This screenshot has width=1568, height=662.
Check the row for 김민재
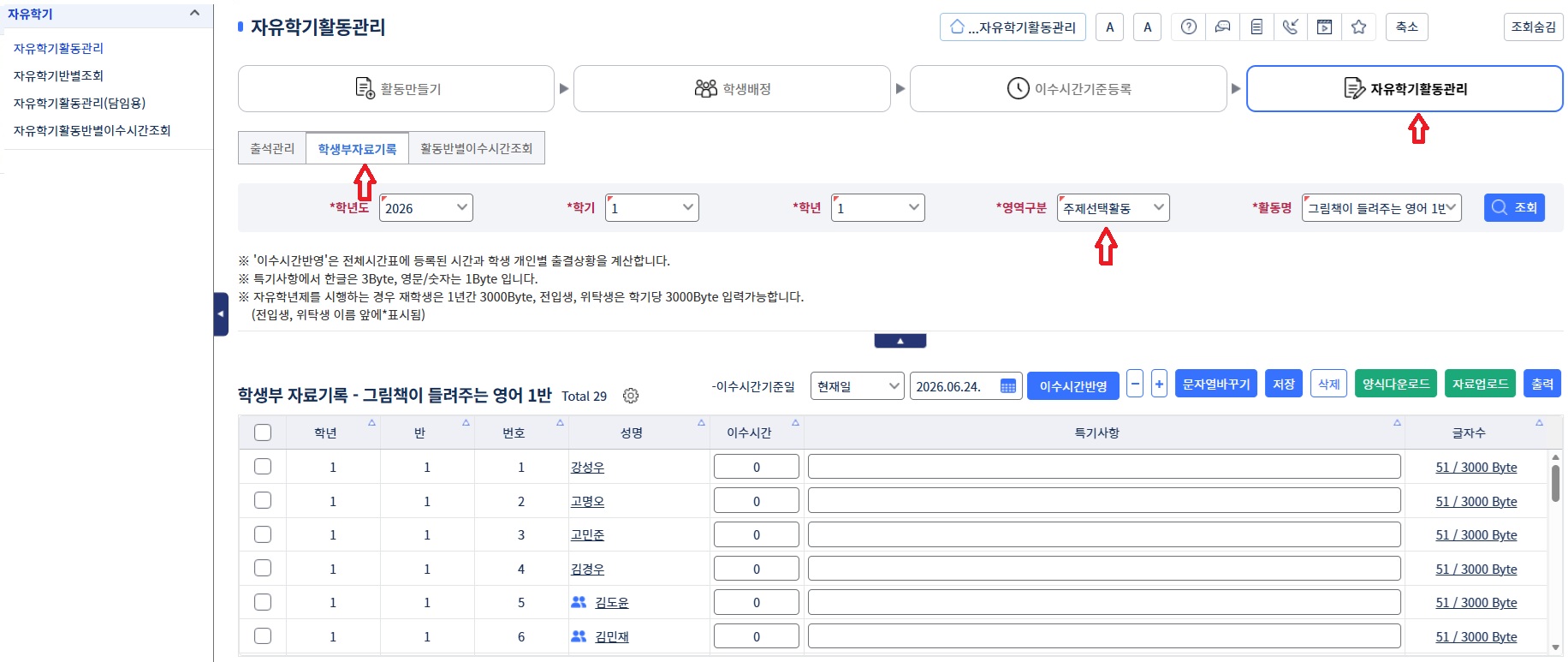pos(263,635)
